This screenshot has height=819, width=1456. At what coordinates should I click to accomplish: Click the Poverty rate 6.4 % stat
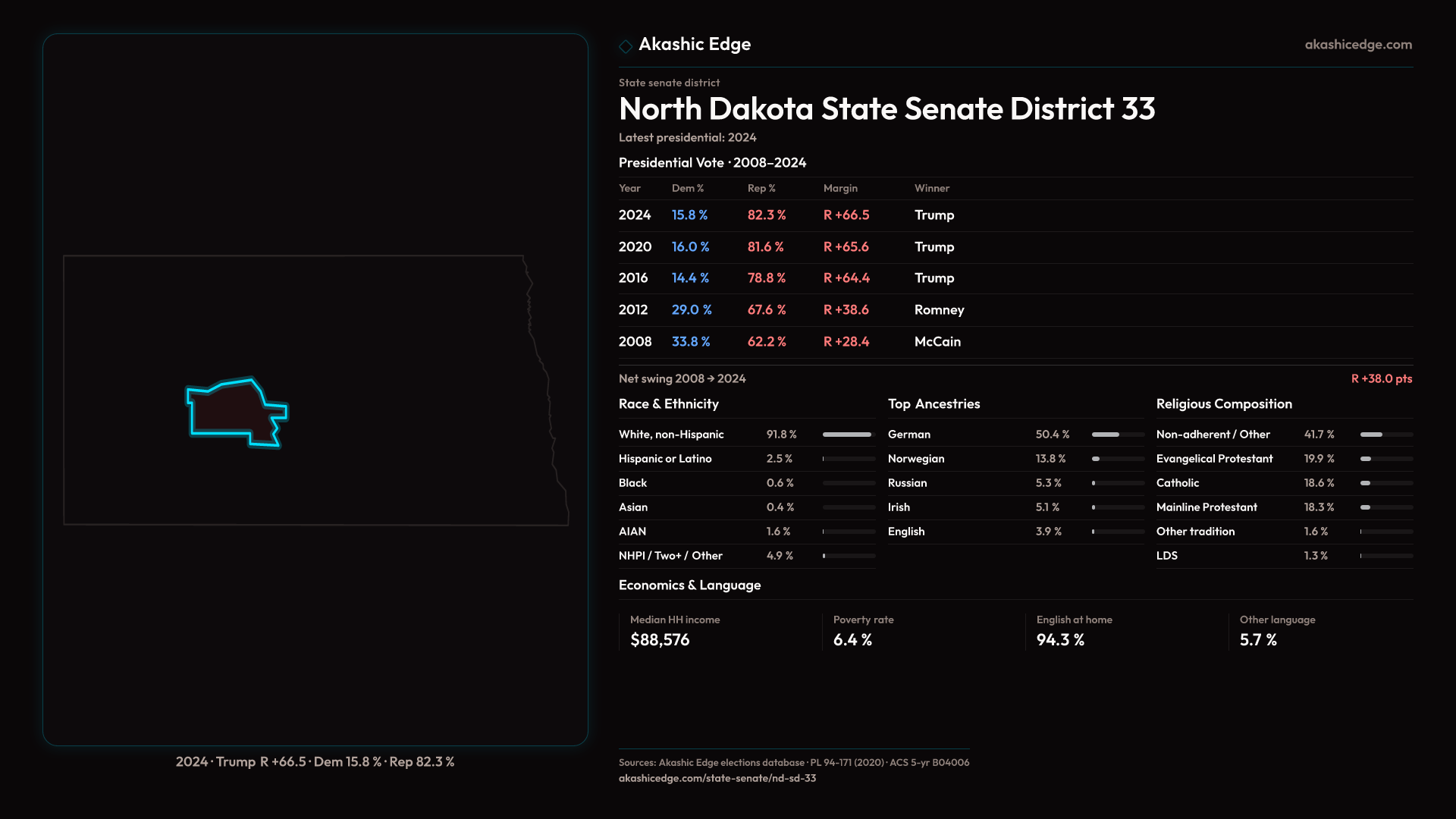pos(852,640)
